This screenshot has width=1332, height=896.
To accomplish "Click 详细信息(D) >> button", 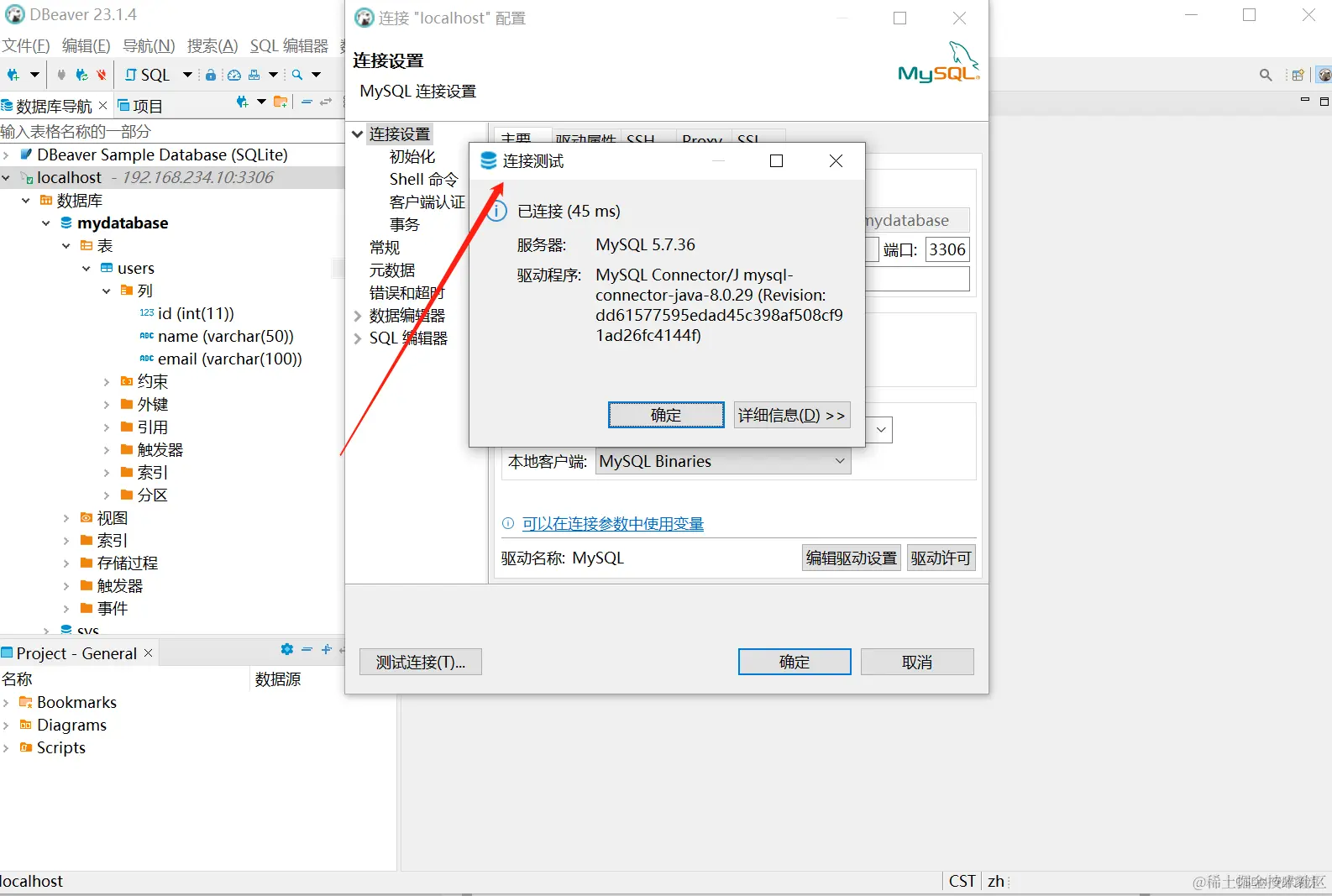I will 792,415.
